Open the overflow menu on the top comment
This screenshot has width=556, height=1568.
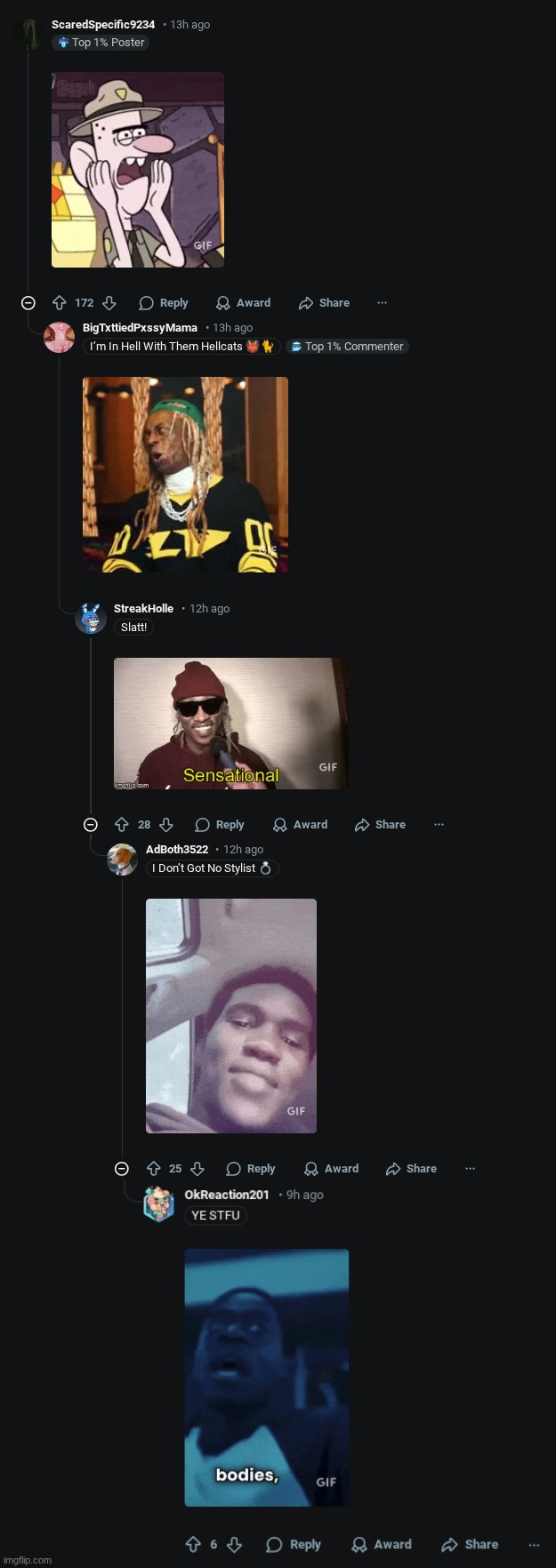pos(383,302)
